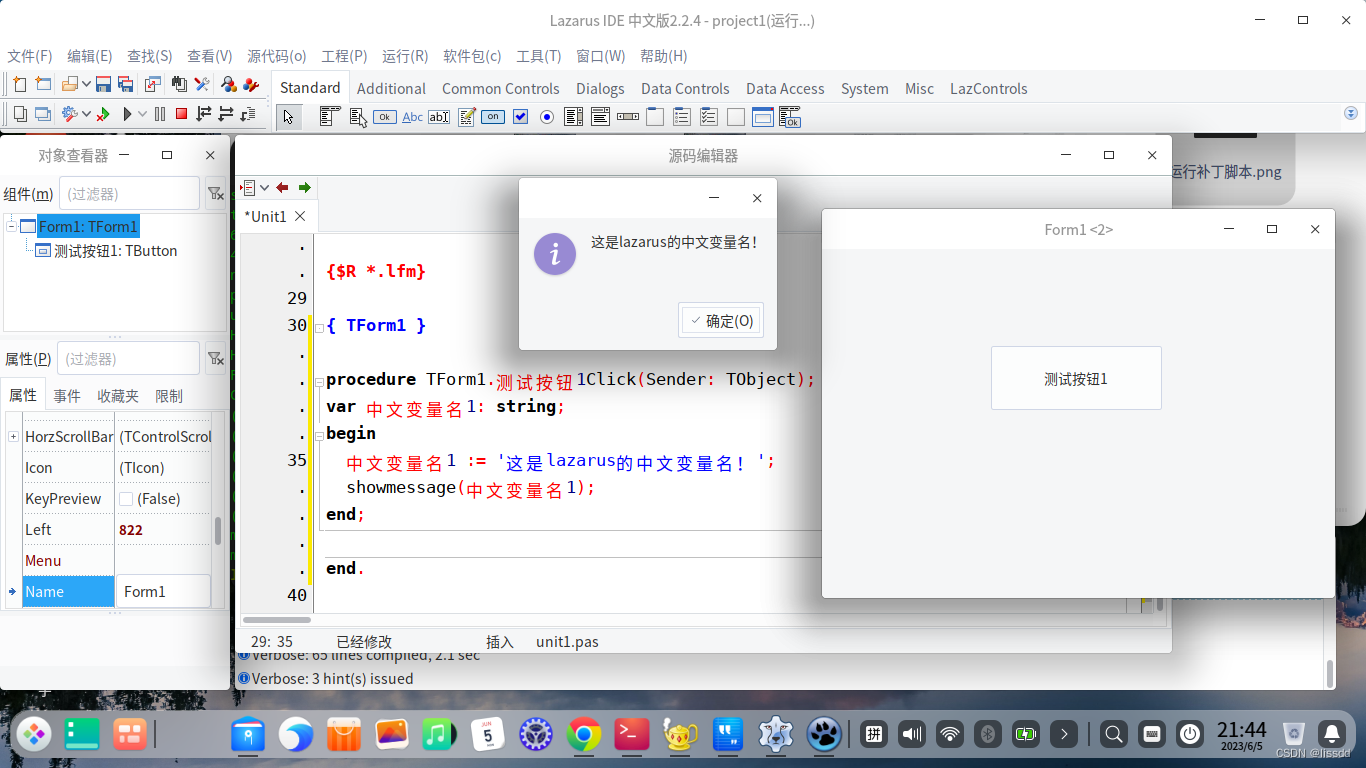Switch to the Common Controls palette tab

[x=501, y=88]
